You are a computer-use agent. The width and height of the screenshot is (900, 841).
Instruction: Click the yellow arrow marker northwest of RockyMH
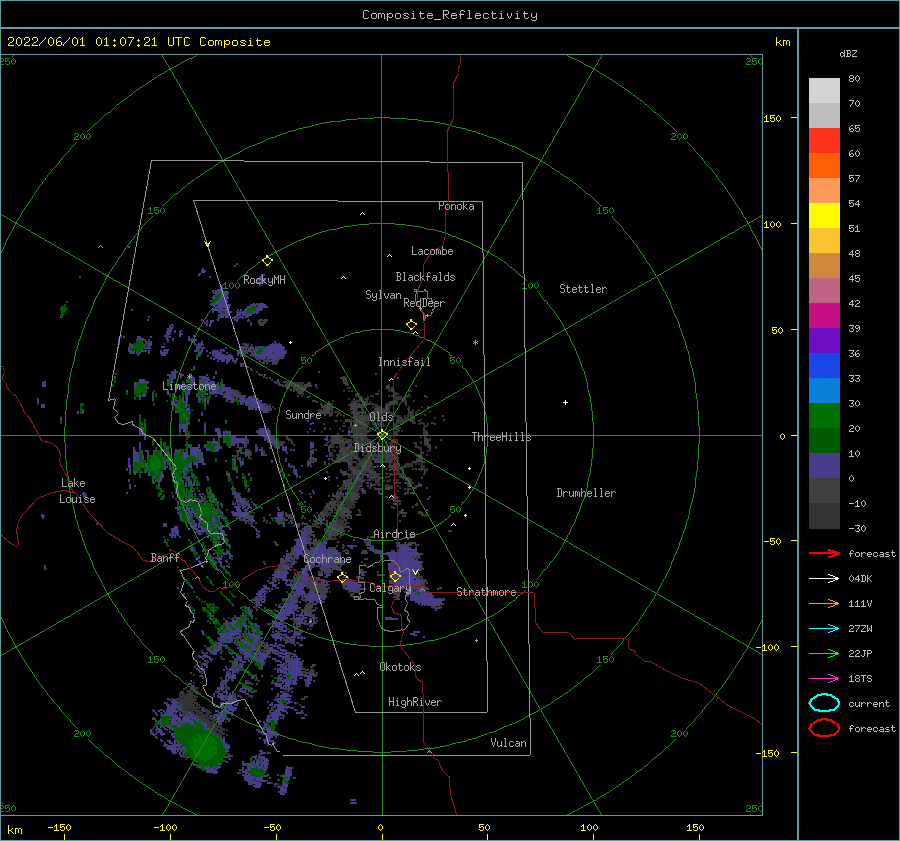pos(208,244)
